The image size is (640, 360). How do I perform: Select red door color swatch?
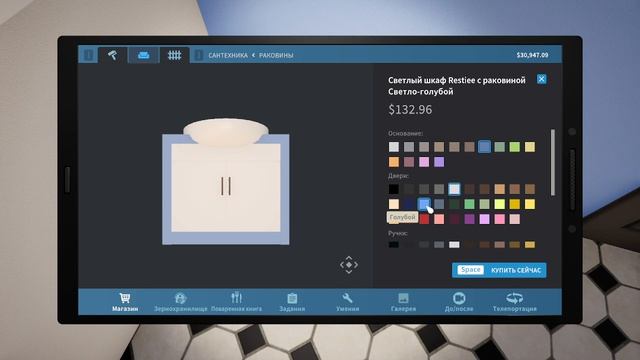coord(424,219)
